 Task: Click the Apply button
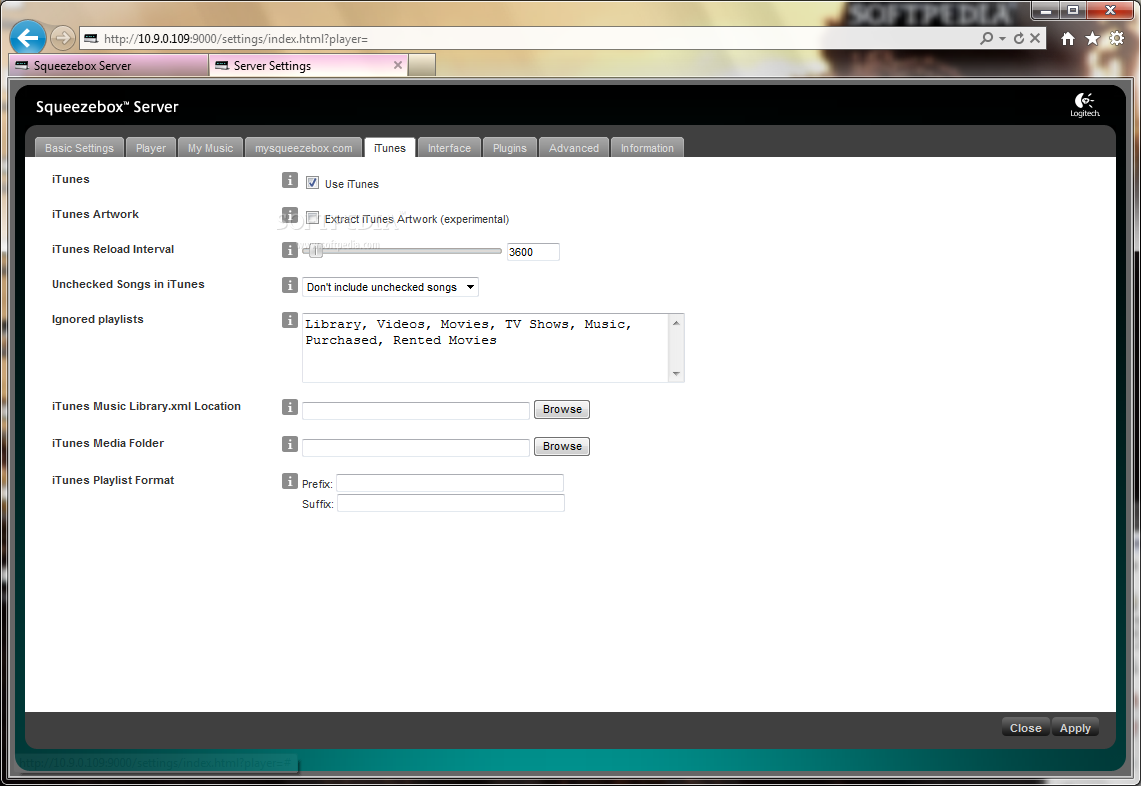point(1075,728)
